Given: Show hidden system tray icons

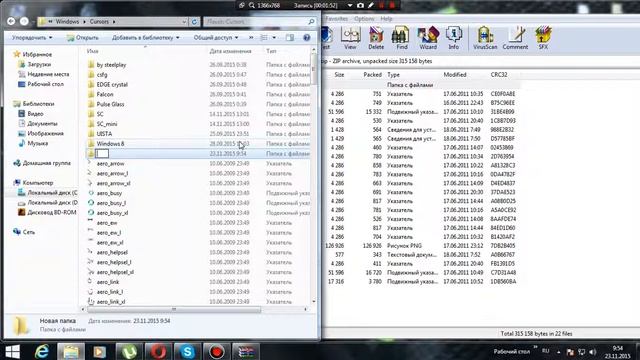Looking at the screenshot, I should (x=559, y=352).
